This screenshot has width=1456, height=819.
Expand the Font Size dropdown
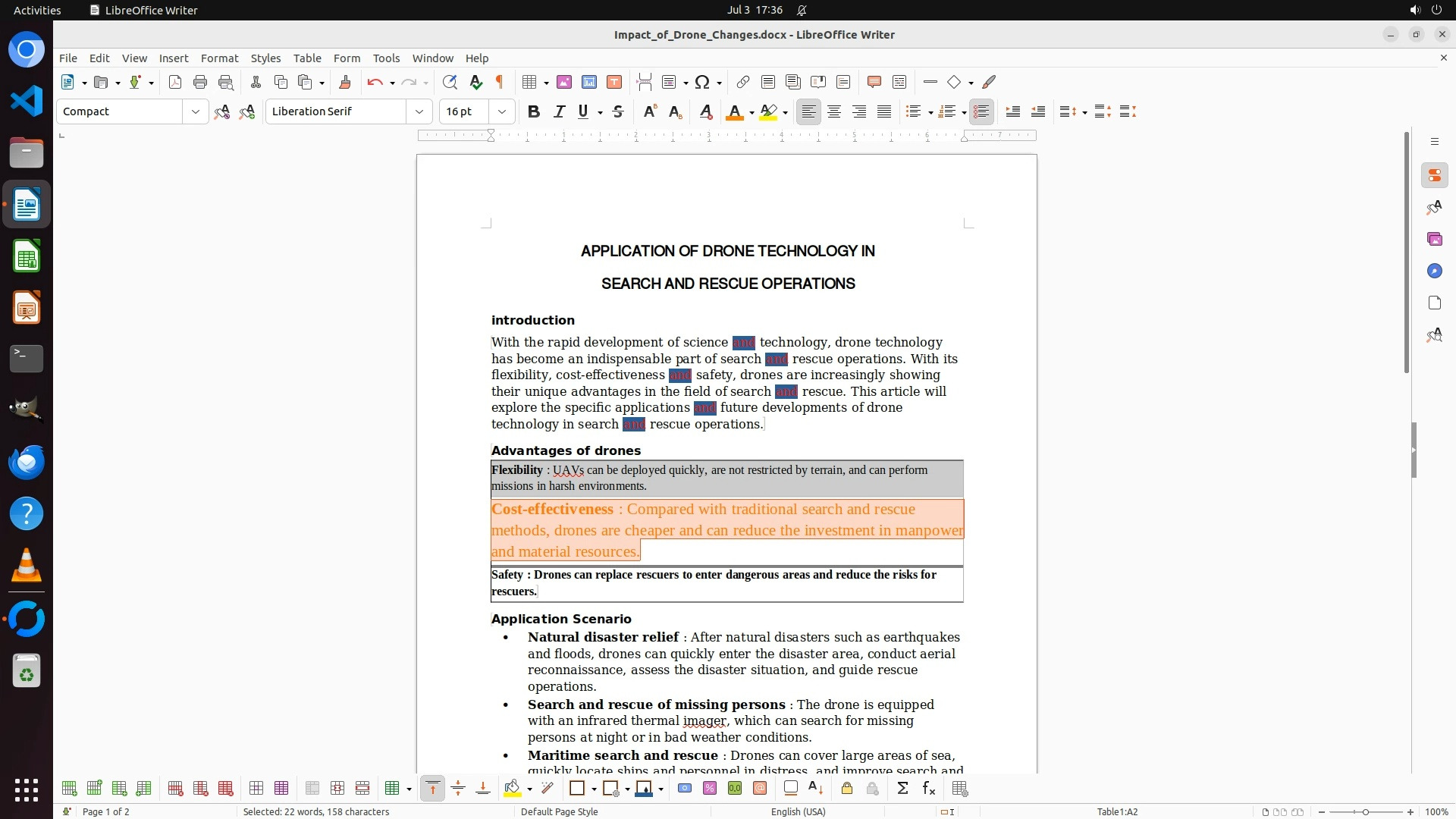(502, 111)
